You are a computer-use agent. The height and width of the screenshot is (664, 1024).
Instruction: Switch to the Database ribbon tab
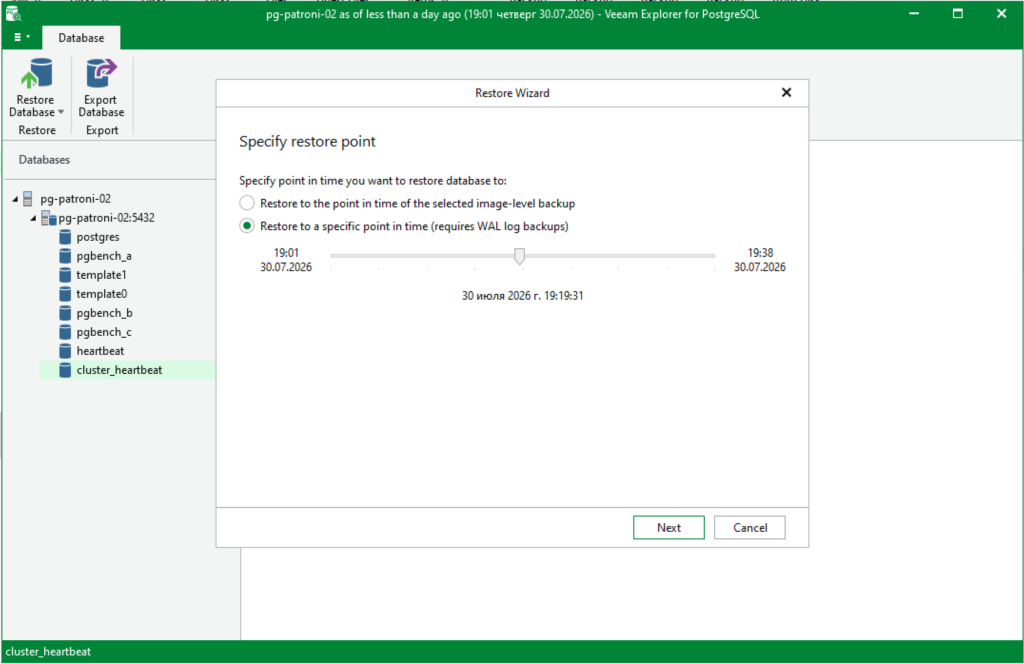click(x=81, y=38)
